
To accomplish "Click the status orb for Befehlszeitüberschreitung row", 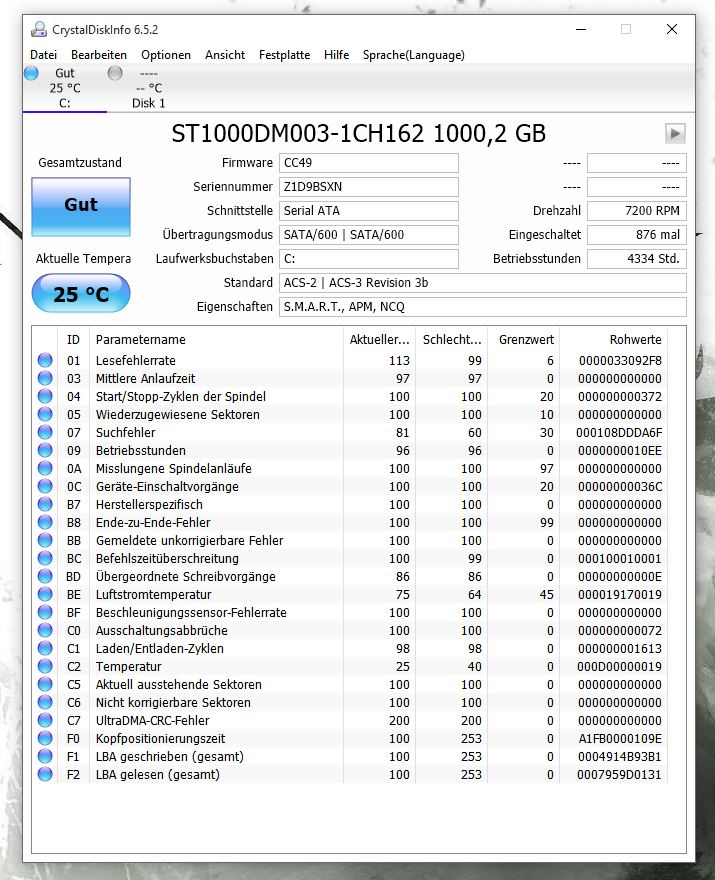I will click(45, 558).
